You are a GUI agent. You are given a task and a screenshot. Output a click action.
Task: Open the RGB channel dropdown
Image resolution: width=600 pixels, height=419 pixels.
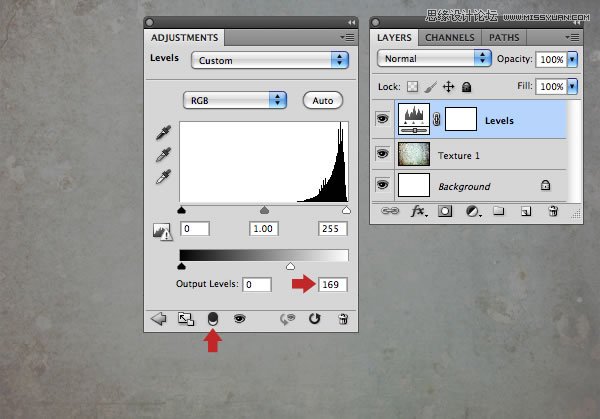pos(236,100)
